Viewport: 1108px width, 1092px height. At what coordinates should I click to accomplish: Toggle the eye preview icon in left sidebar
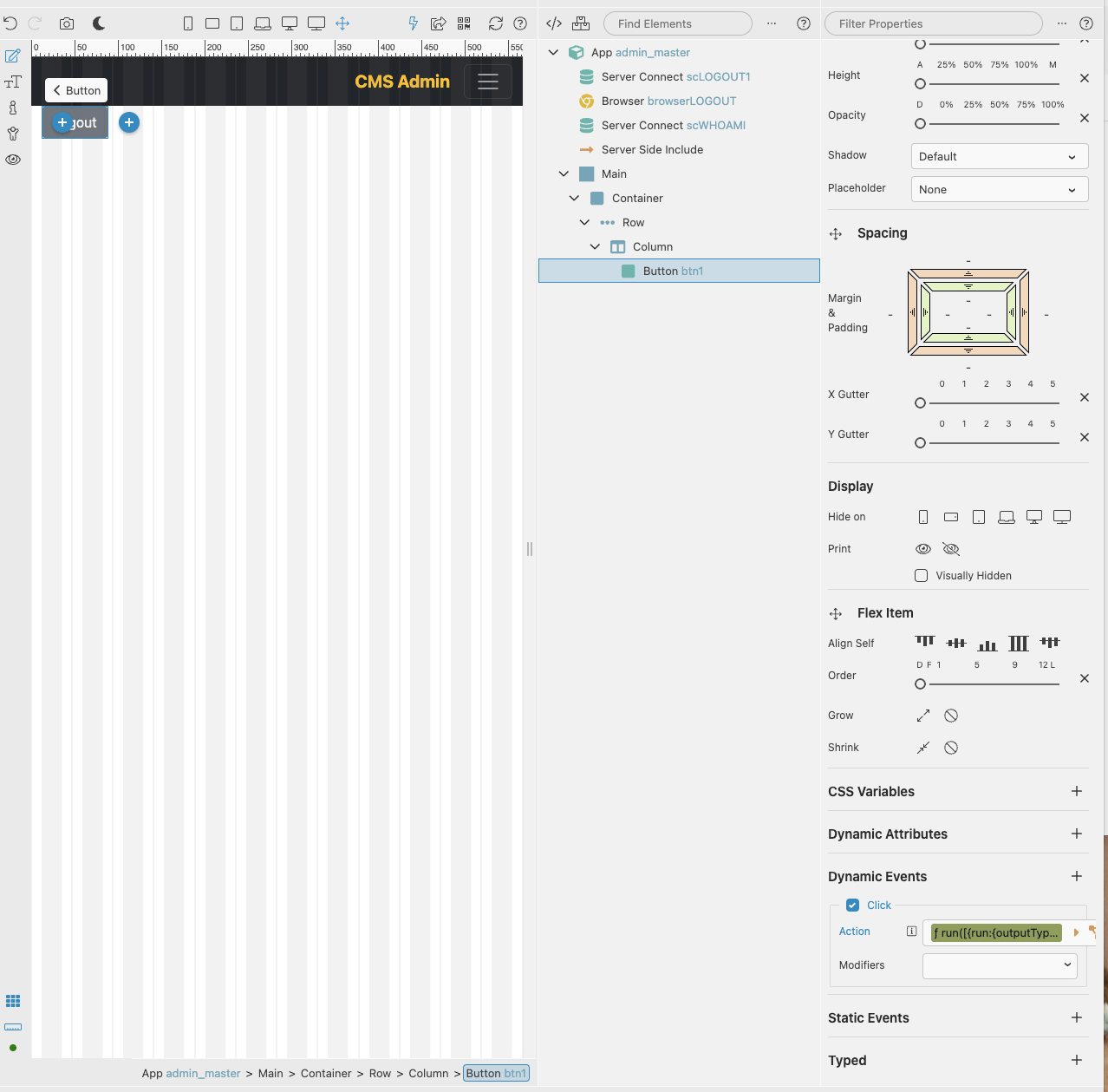13,160
